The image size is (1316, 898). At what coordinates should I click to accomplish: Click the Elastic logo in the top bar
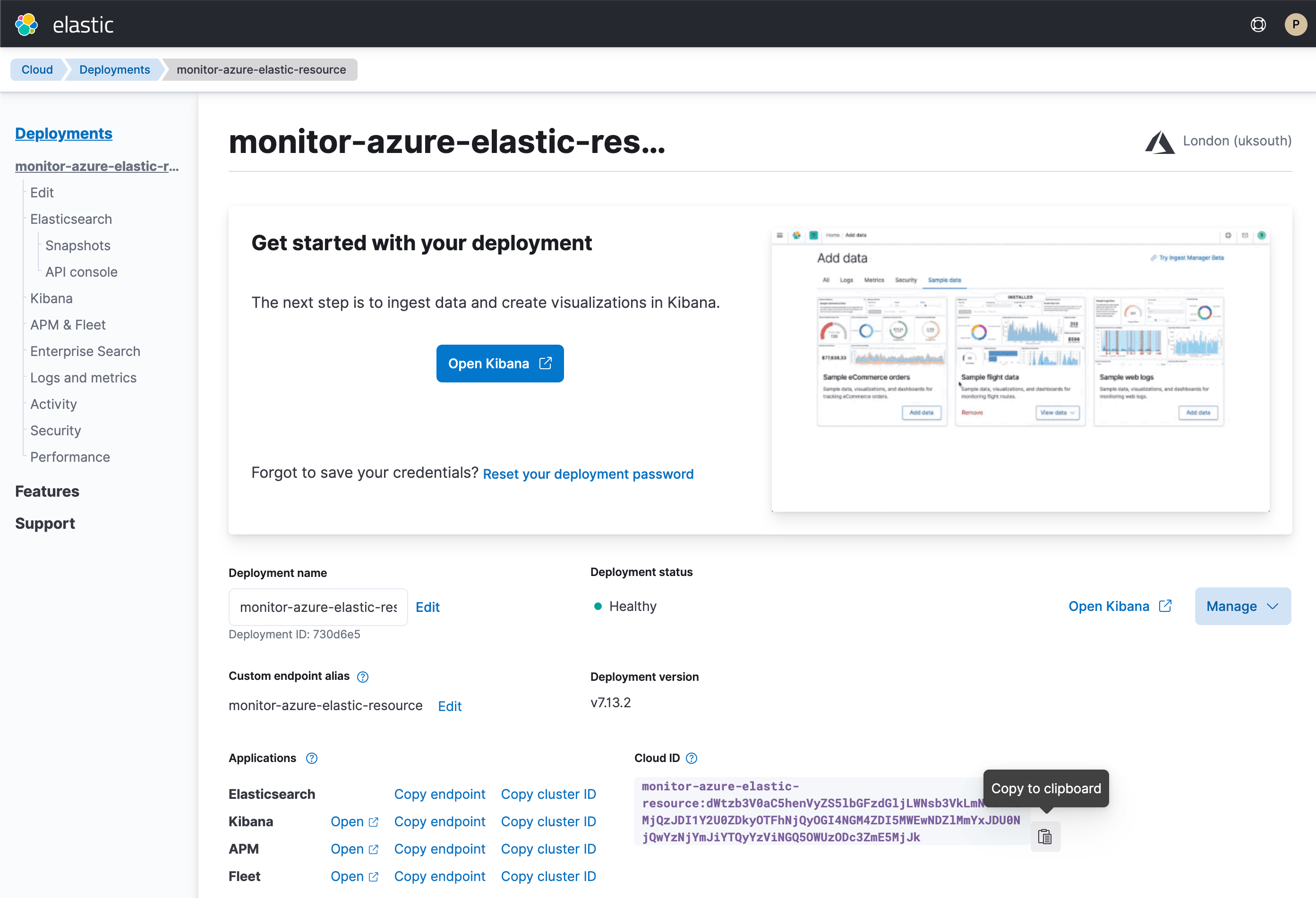pyautogui.click(x=26, y=24)
